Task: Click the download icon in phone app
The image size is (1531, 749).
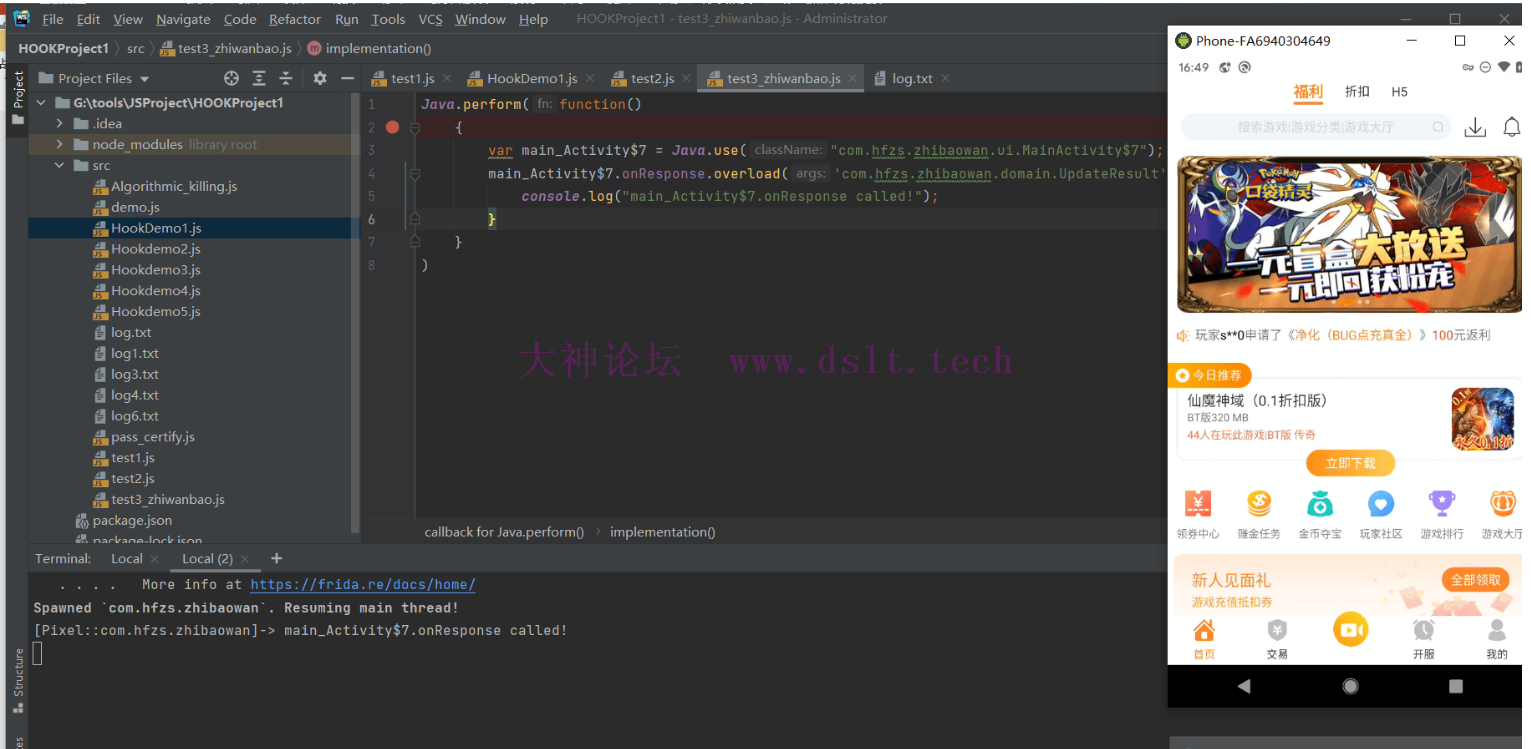Action: click(1474, 127)
